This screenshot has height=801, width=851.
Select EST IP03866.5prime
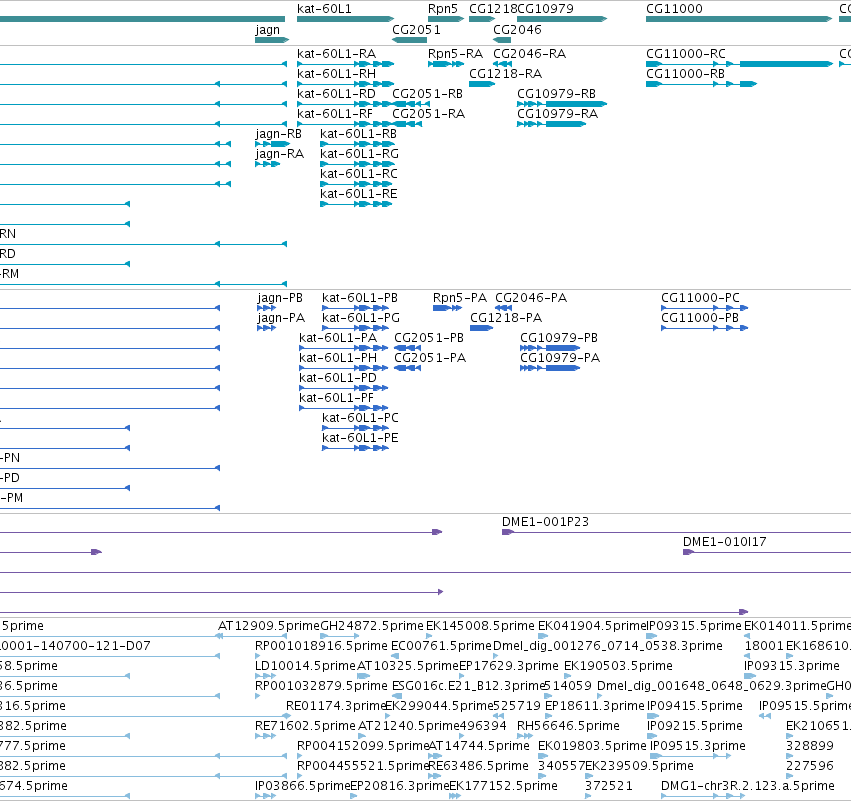click(302, 786)
